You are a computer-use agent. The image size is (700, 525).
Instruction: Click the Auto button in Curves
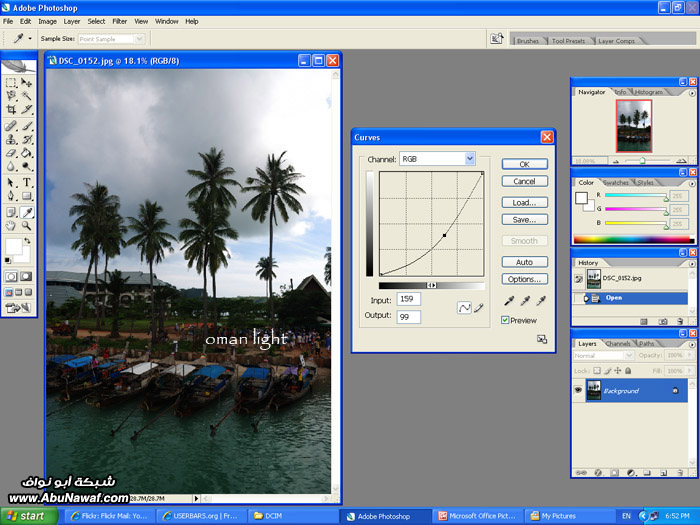pyautogui.click(x=524, y=262)
